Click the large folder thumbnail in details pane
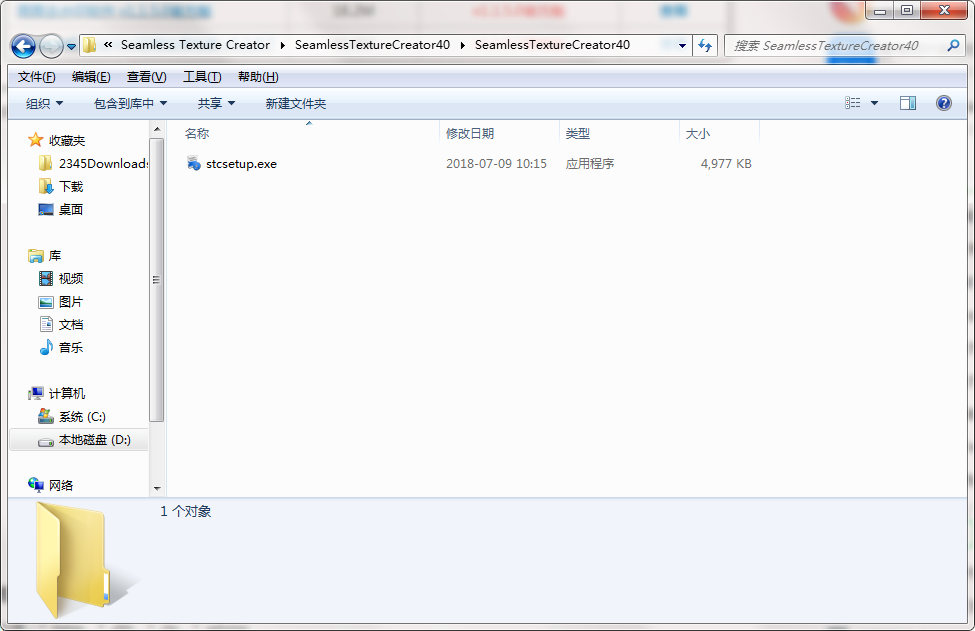Image resolution: width=975 pixels, height=631 pixels. tap(71, 560)
